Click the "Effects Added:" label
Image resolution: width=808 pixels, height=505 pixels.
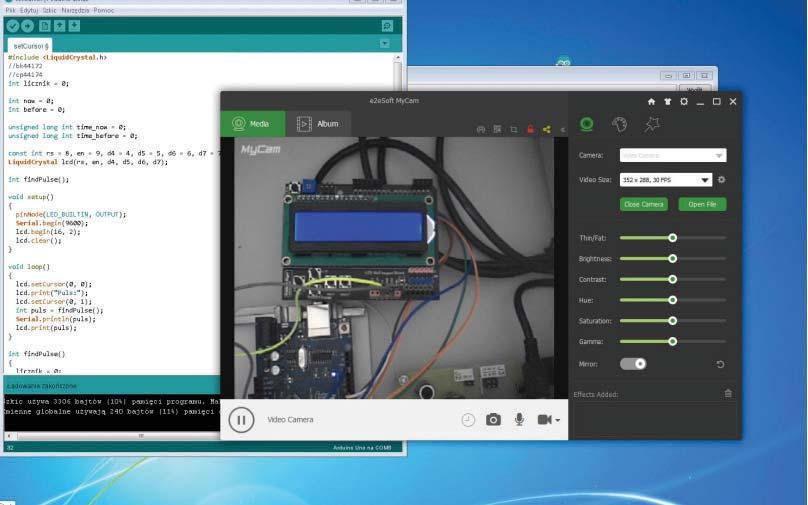[x=596, y=394]
